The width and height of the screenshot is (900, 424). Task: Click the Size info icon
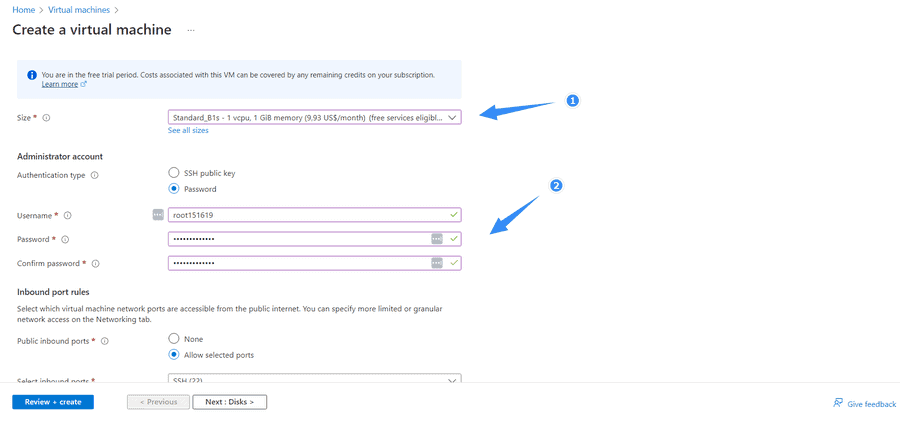pos(46,118)
